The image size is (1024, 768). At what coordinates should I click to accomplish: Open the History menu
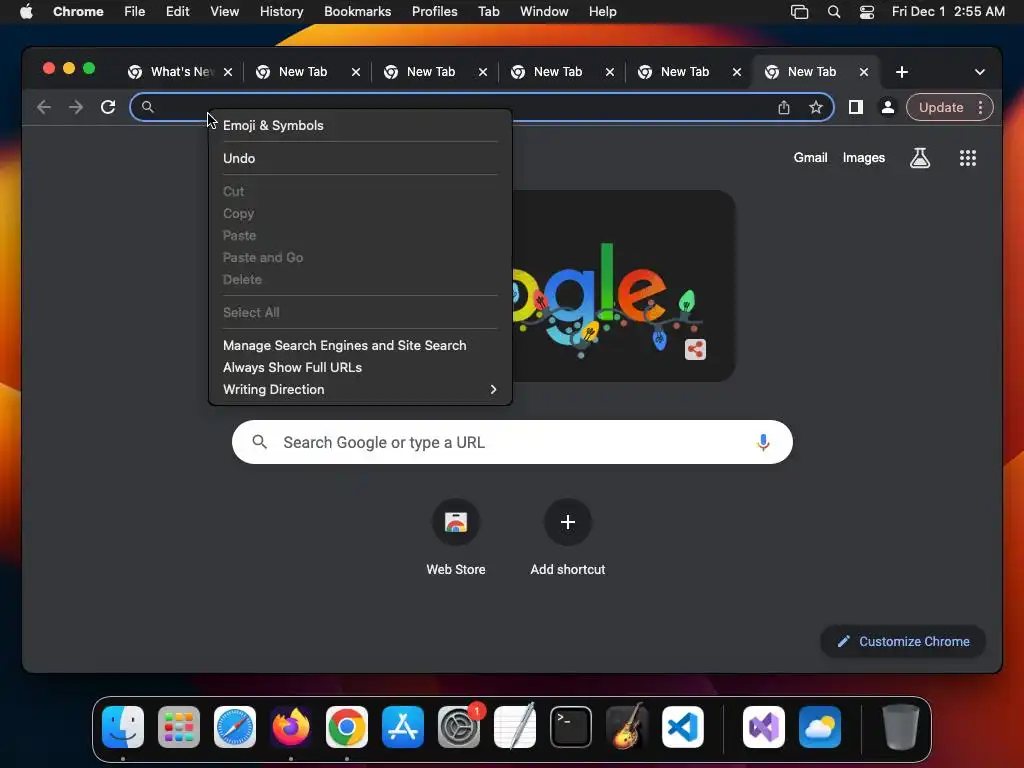coord(281,12)
